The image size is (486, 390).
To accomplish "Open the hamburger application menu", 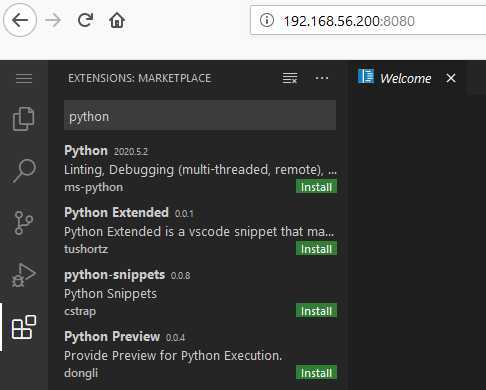I will [x=24, y=78].
